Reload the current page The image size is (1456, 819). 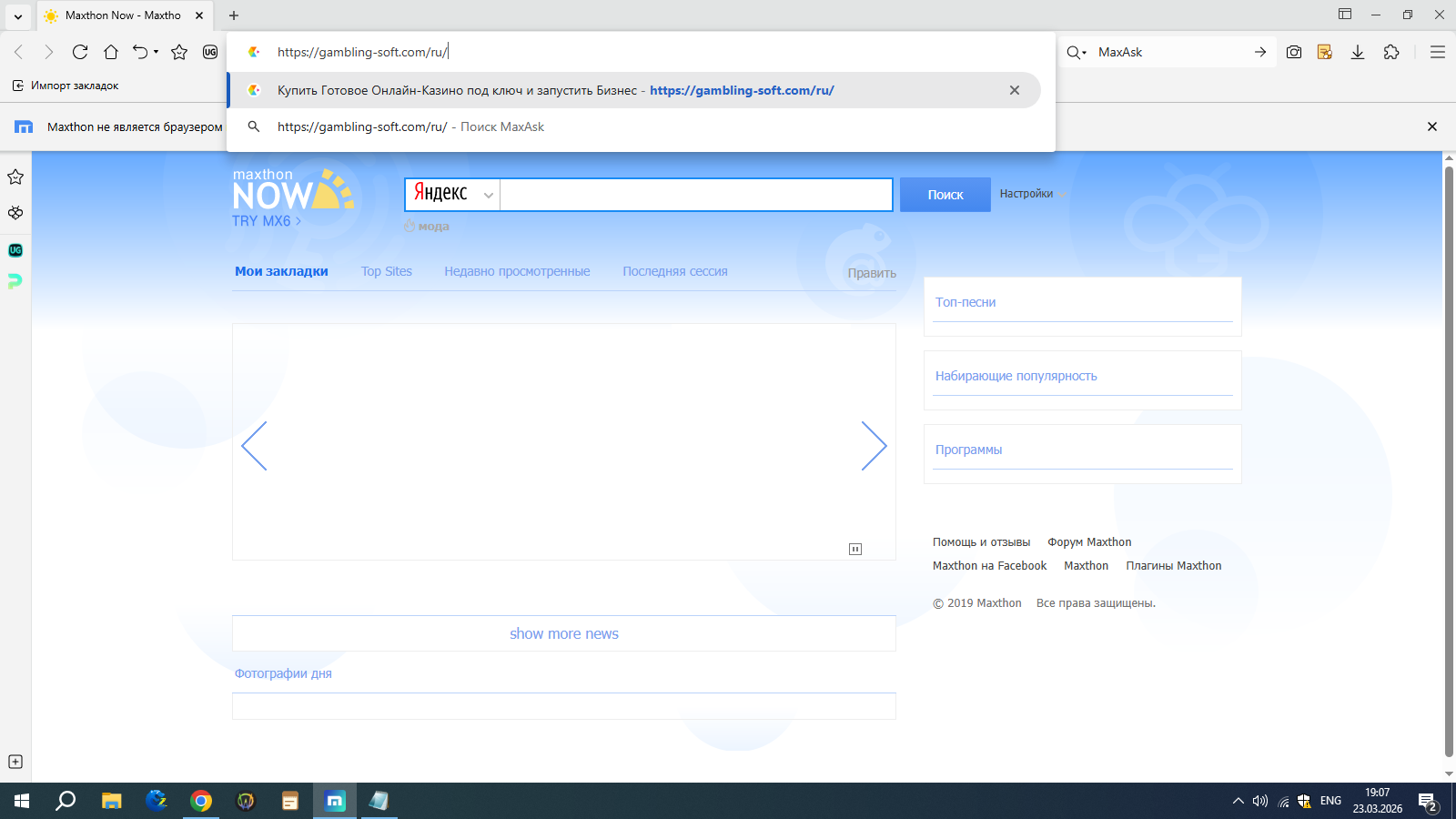(80, 52)
